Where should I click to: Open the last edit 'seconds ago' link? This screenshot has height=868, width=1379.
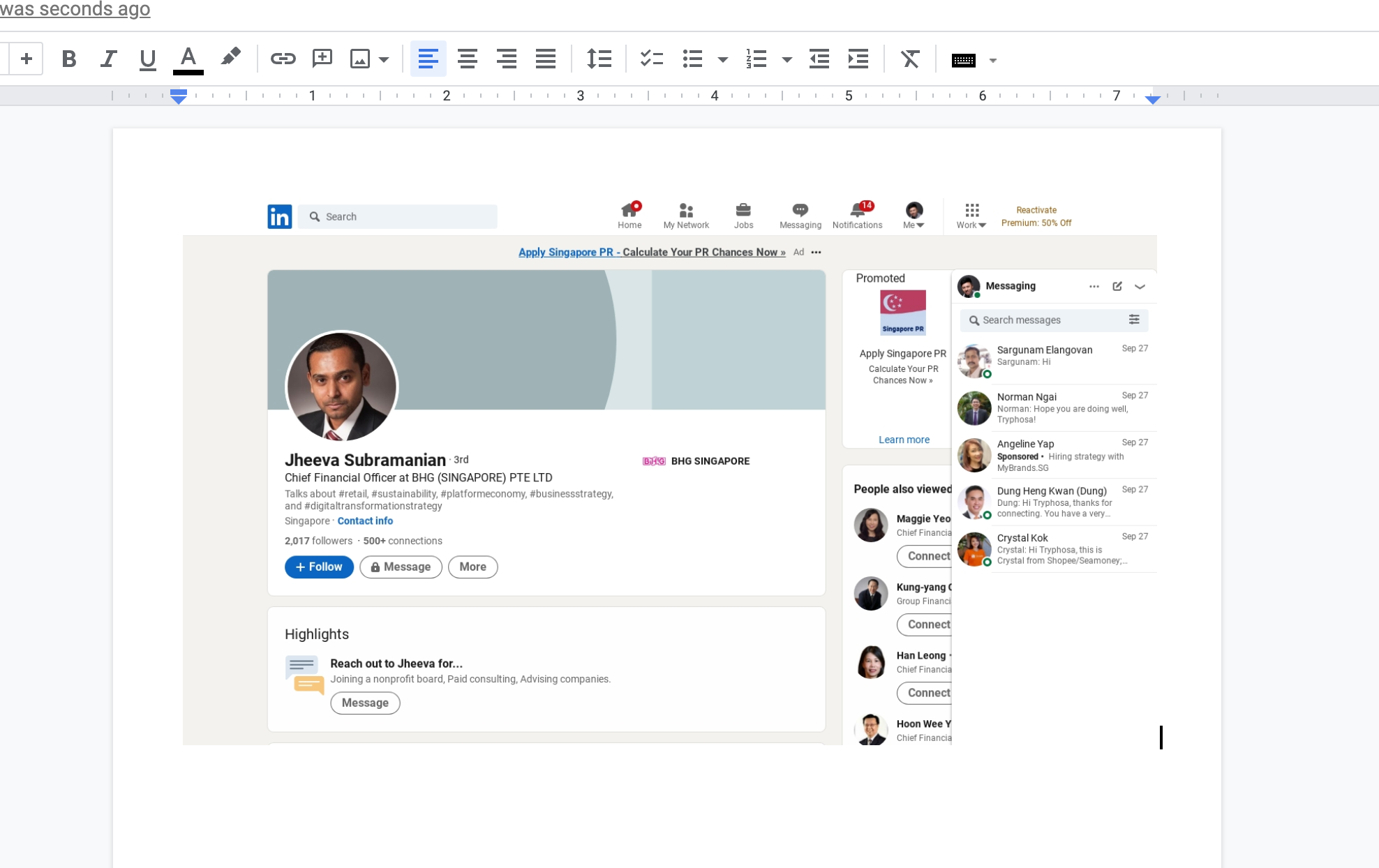click(x=75, y=9)
